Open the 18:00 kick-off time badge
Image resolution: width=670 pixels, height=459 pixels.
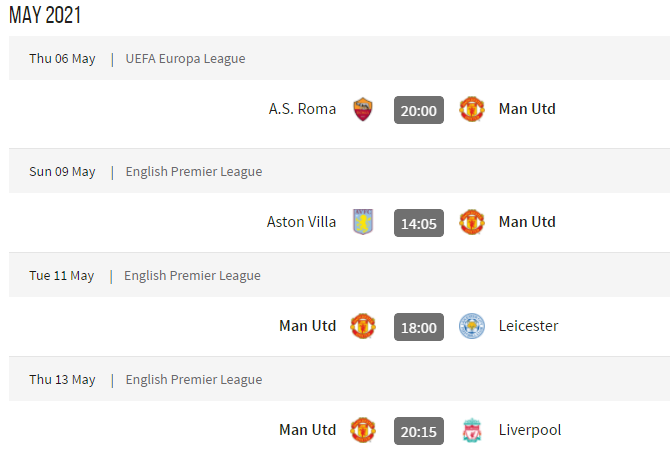point(419,327)
